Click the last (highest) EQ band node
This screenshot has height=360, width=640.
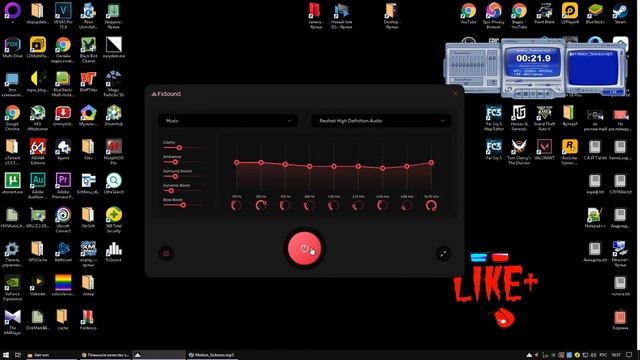pyautogui.click(x=431, y=162)
